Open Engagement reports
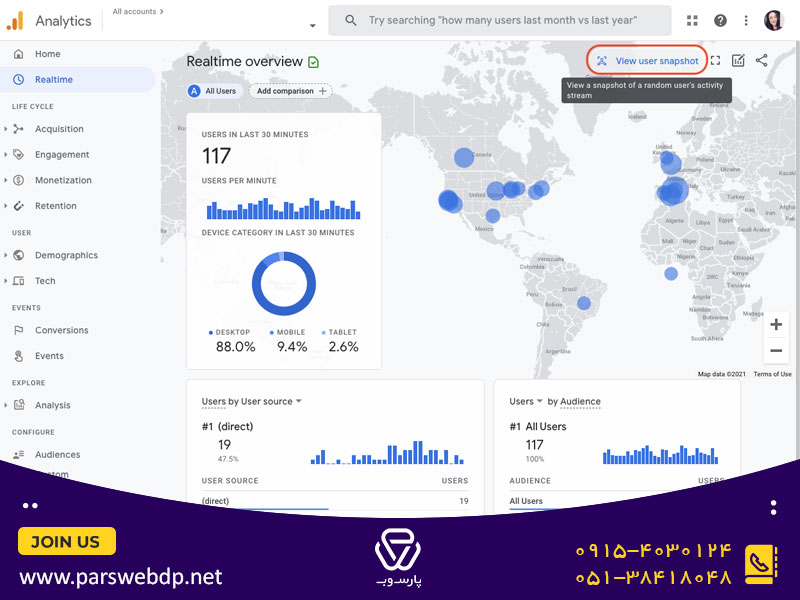Screen dimensions: 800x600 point(62,154)
